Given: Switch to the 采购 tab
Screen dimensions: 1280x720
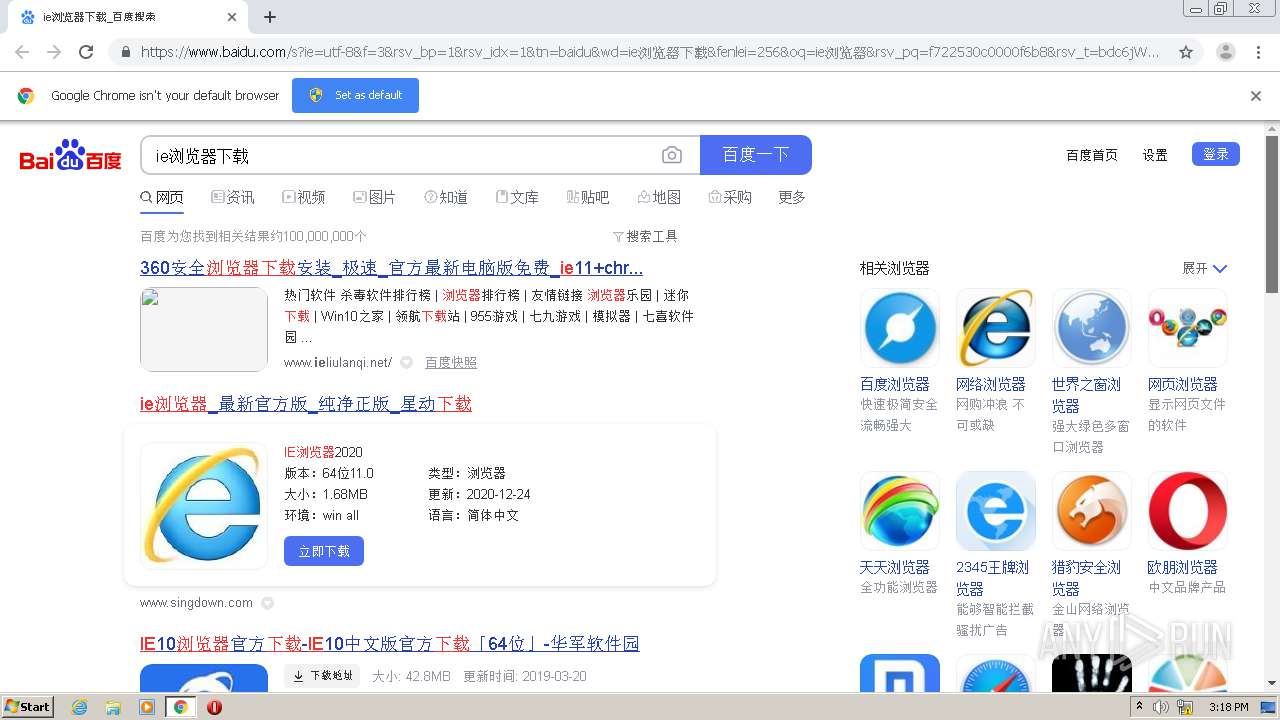Looking at the screenshot, I should (x=730, y=197).
